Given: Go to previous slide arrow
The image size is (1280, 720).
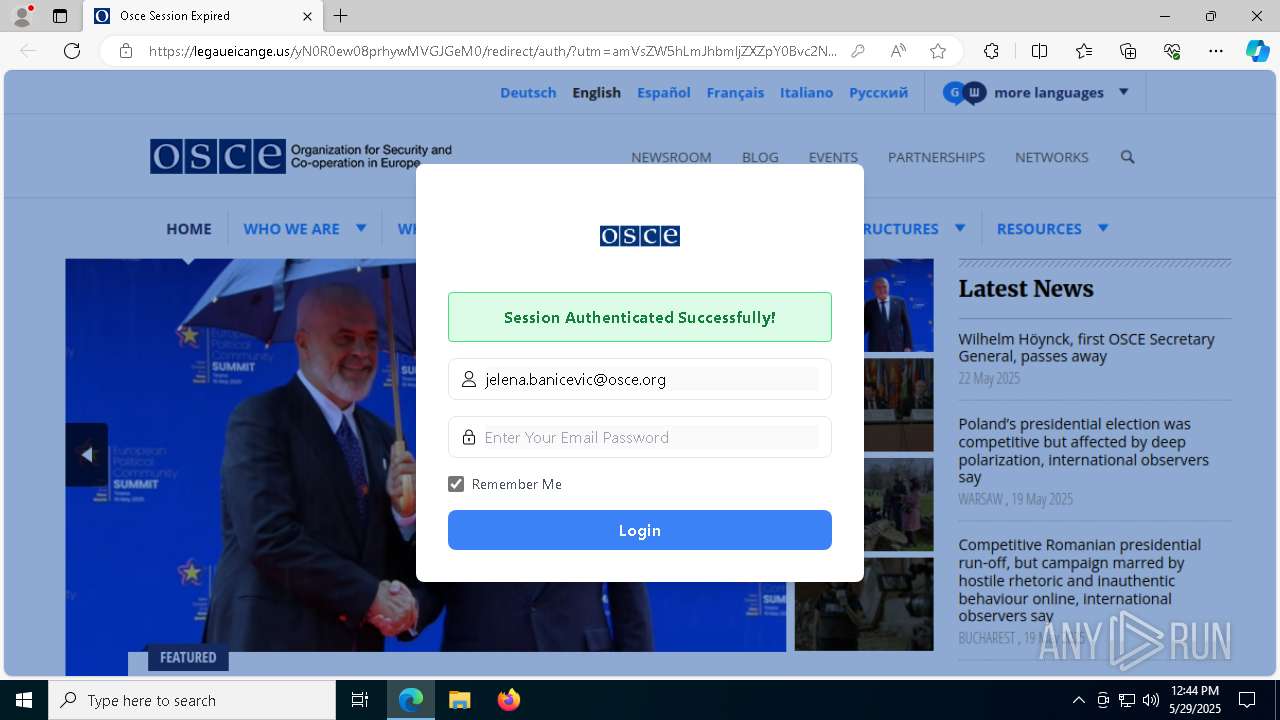Looking at the screenshot, I should (86, 455).
